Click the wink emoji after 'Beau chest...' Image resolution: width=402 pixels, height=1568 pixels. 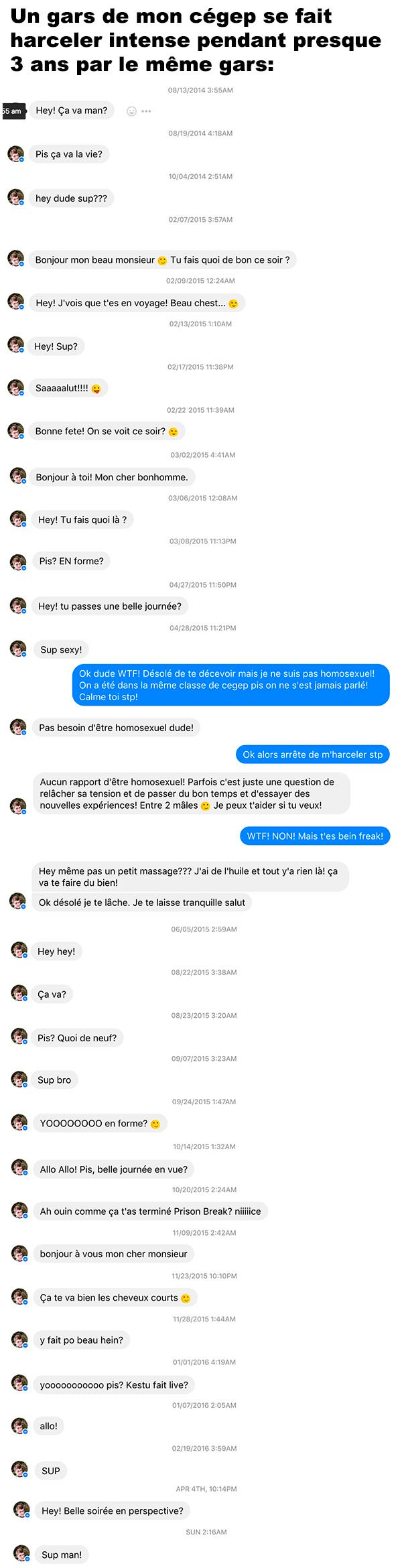[233, 304]
